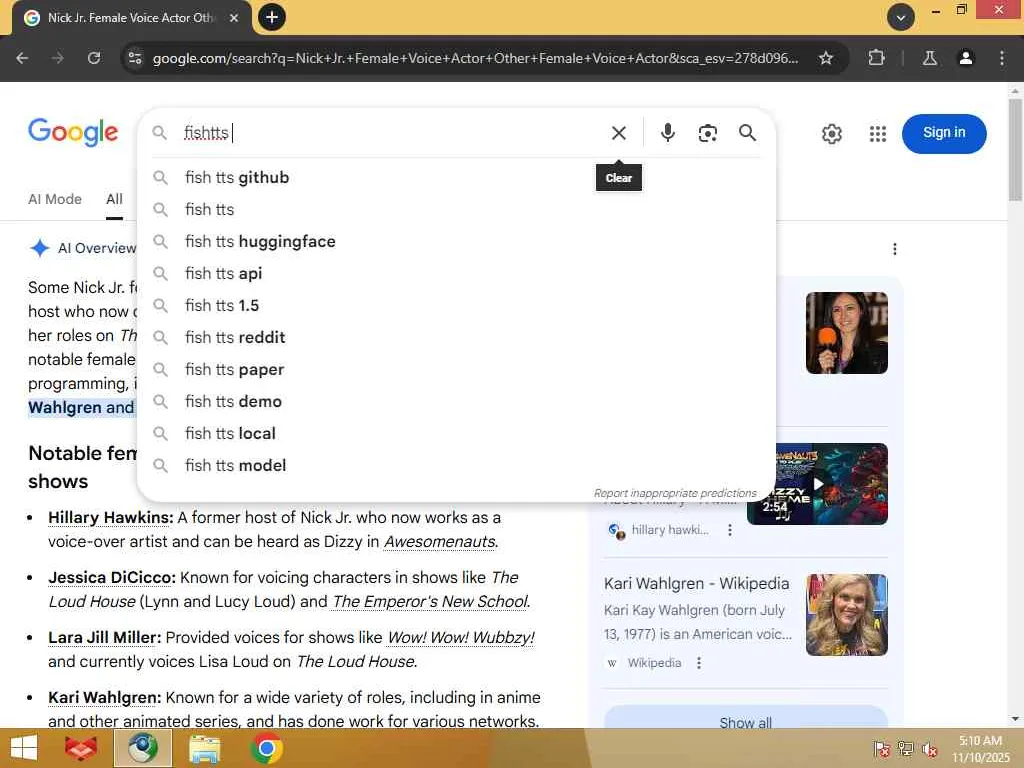Image resolution: width=1024 pixels, height=768 pixels.
Task: Choose the plain fish tts suggestion
Action: click(x=456, y=210)
